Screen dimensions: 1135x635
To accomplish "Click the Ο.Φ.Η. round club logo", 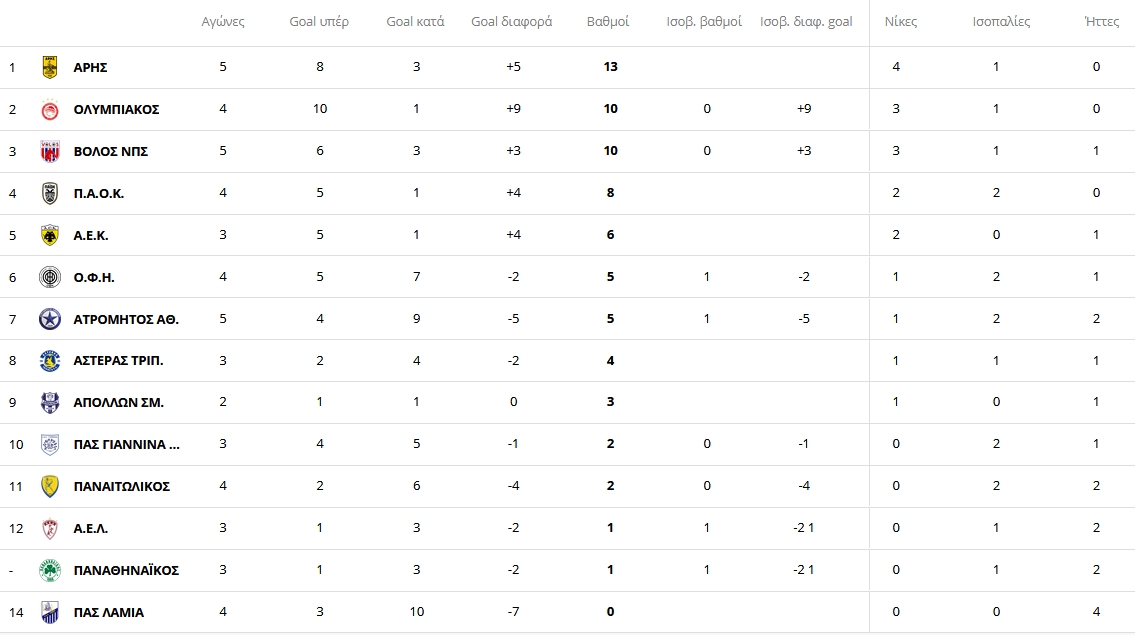I will pyautogui.click(x=50, y=277).
